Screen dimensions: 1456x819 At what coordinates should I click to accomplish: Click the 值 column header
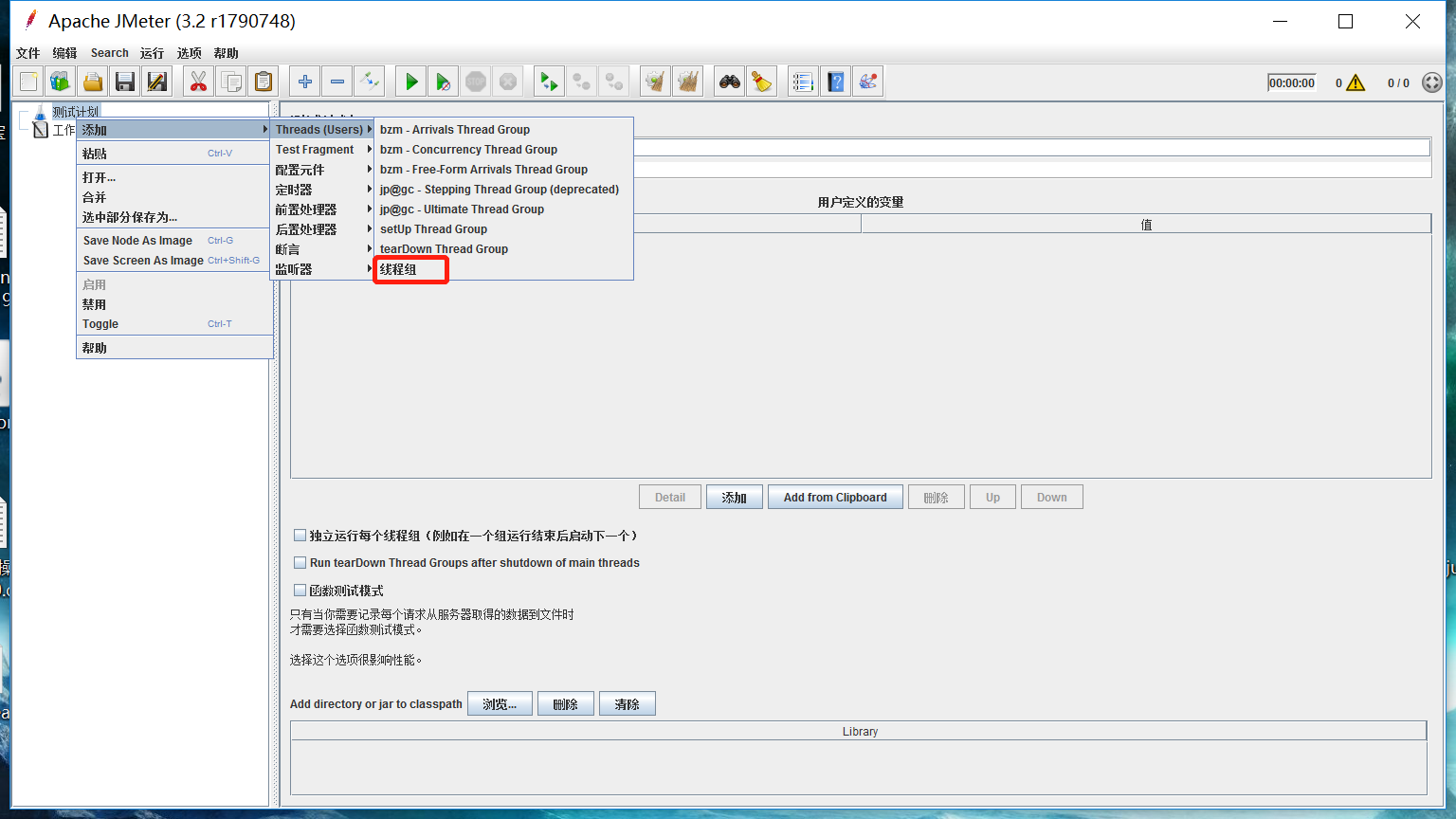pyautogui.click(x=1146, y=225)
